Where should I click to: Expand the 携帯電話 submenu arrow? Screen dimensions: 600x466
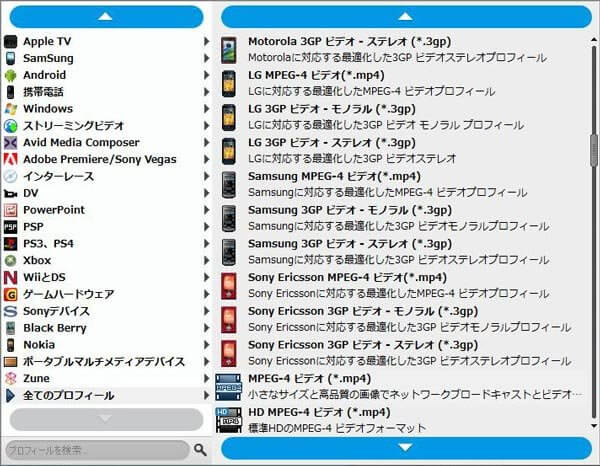206,92
